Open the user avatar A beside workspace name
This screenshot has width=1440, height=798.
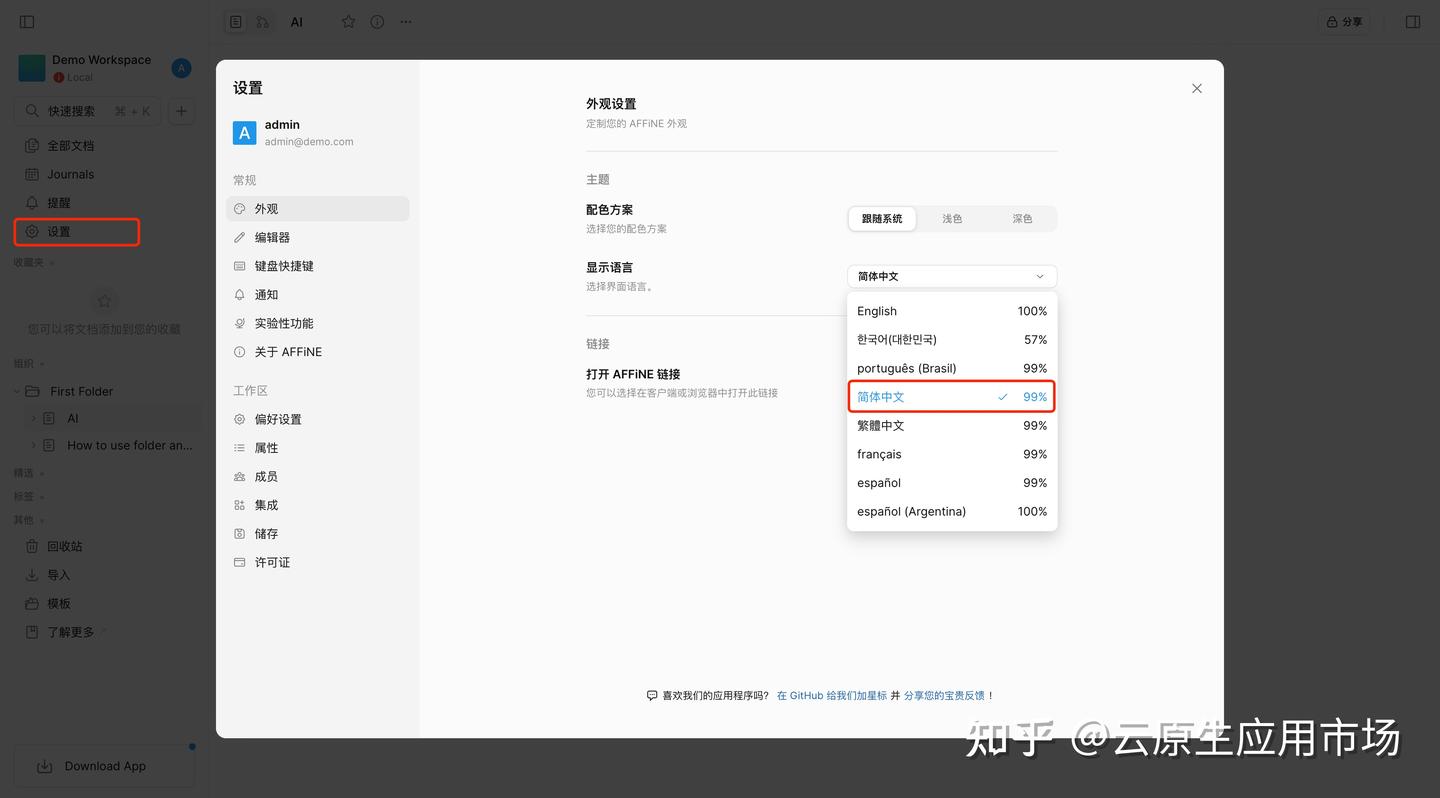click(x=181, y=68)
